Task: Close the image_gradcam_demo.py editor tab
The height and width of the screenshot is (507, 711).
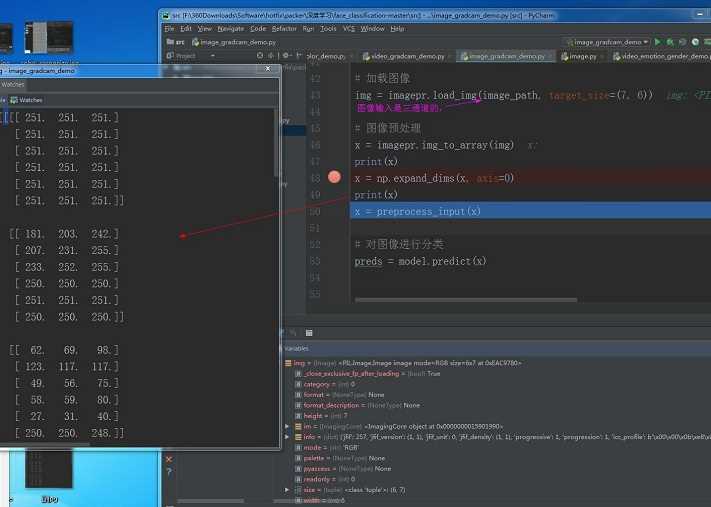Action: tap(550, 57)
